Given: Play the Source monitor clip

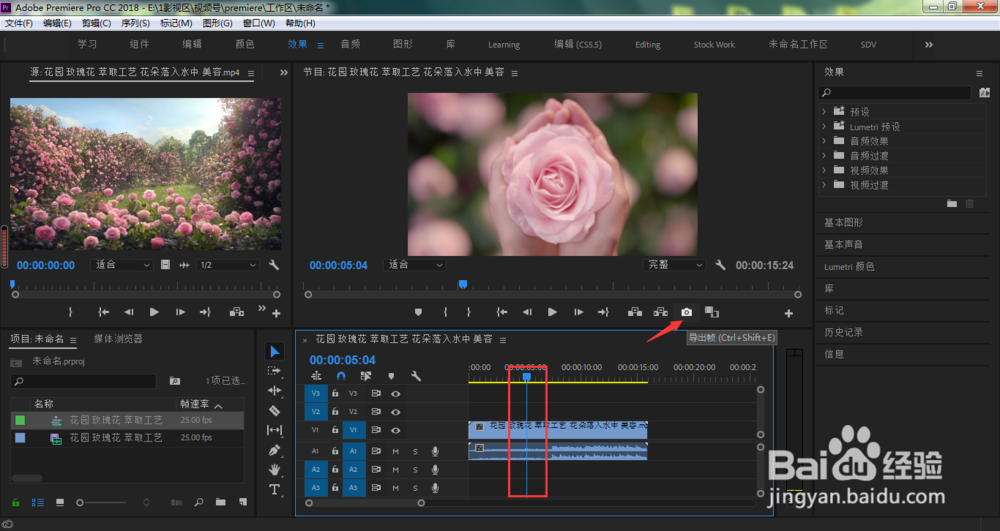Looking at the screenshot, I should [154, 312].
